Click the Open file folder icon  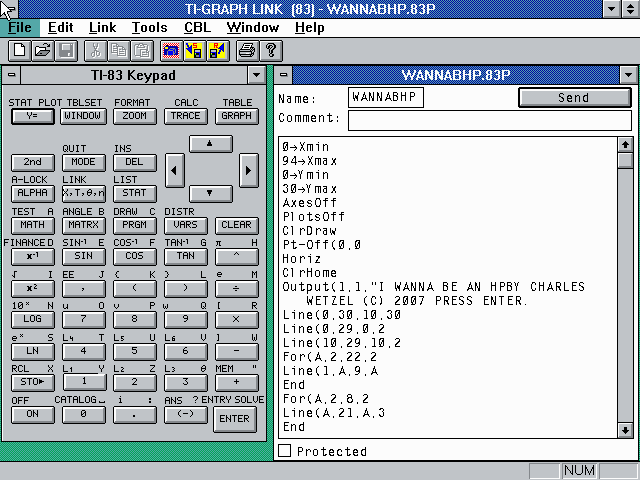coord(43,50)
